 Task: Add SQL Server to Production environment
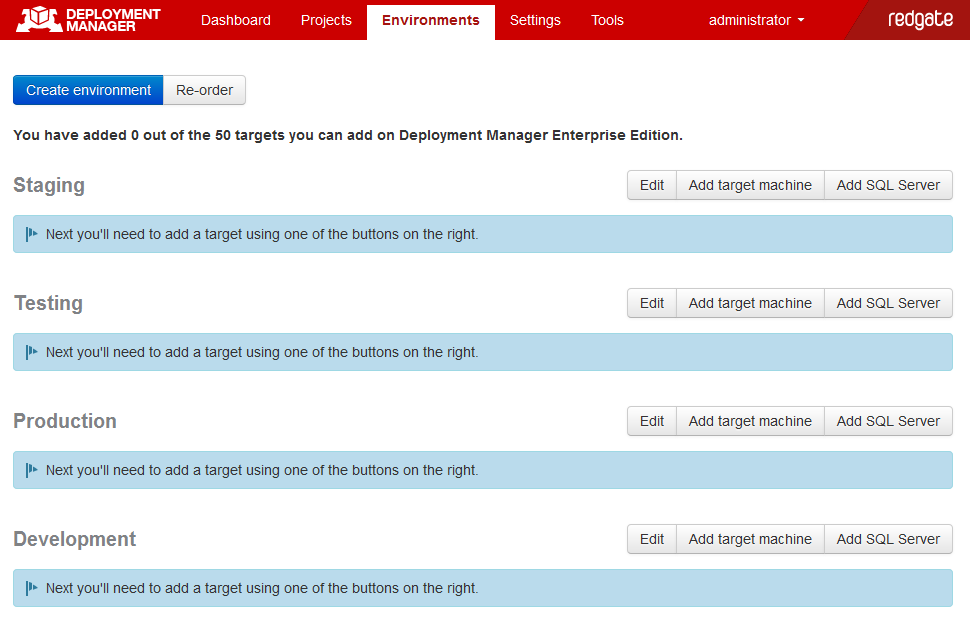click(x=888, y=421)
